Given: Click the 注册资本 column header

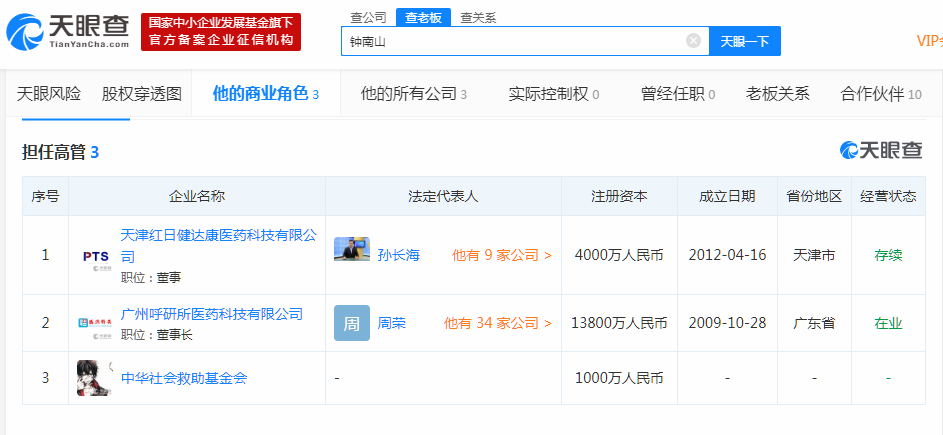Looking at the screenshot, I should pyautogui.click(x=619, y=196).
